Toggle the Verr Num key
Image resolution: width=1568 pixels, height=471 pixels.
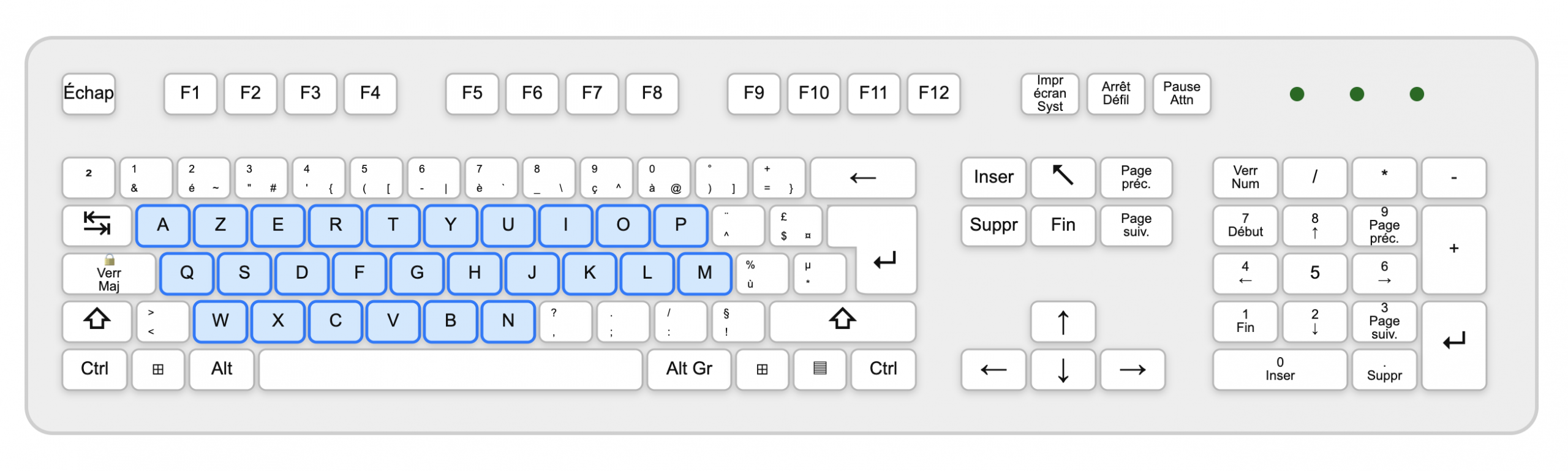[1245, 178]
